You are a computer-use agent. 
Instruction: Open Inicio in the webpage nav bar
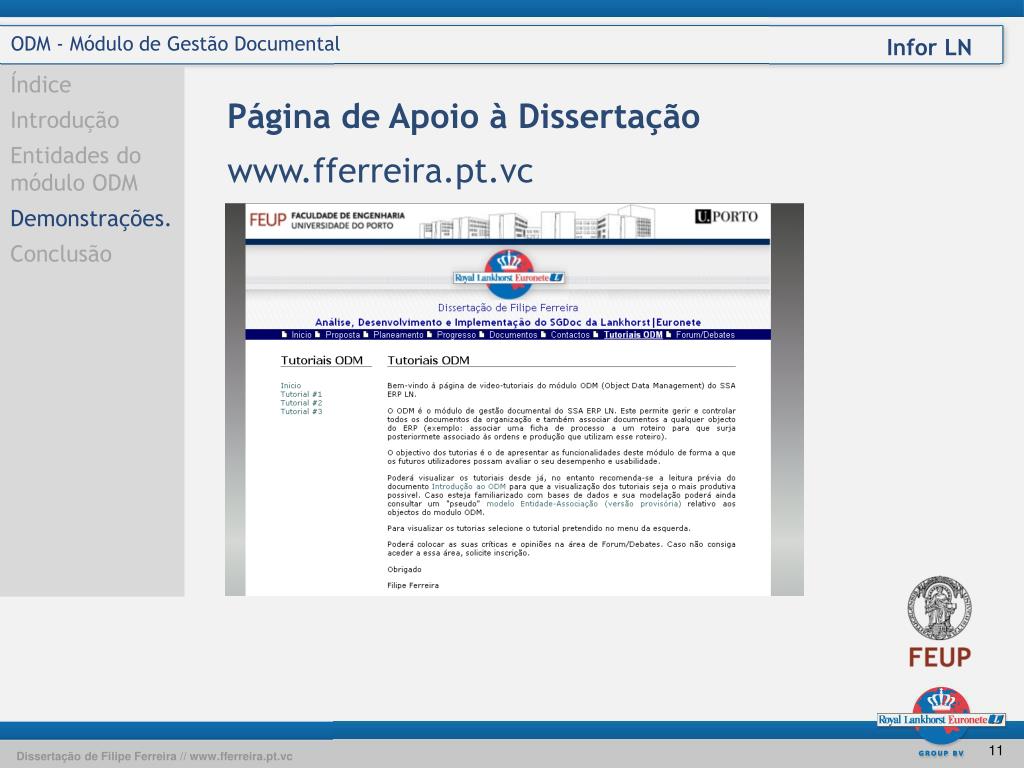[301, 335]
